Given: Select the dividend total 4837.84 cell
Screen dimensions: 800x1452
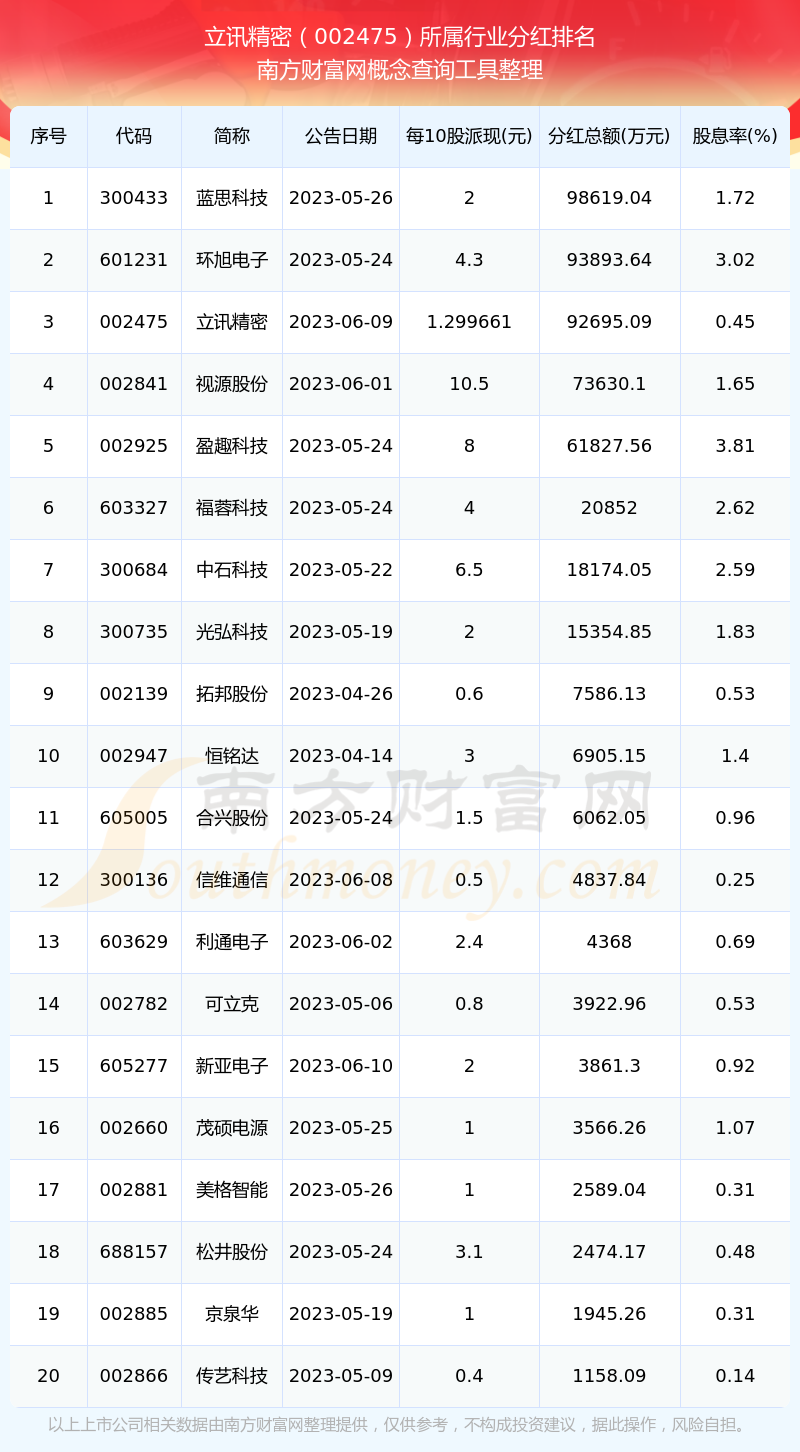Looking at the screenshot, I should pos(610,880).
